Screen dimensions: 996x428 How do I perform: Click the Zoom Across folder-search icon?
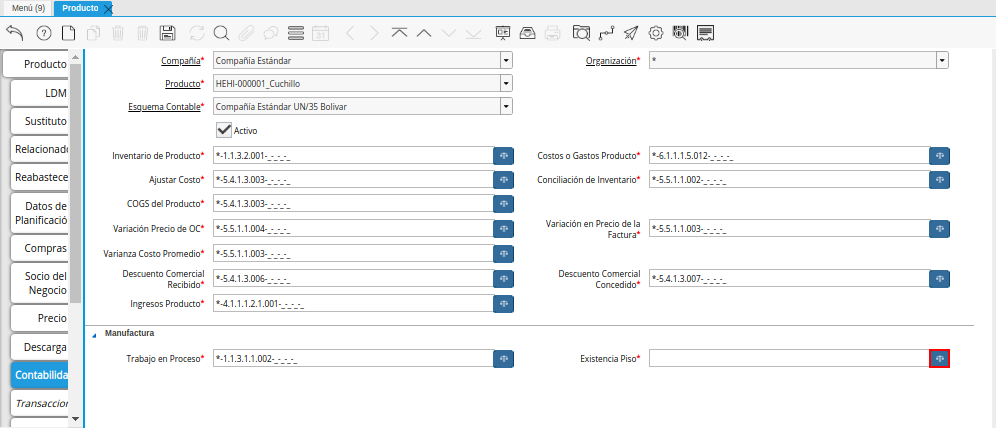coord(581,32)
